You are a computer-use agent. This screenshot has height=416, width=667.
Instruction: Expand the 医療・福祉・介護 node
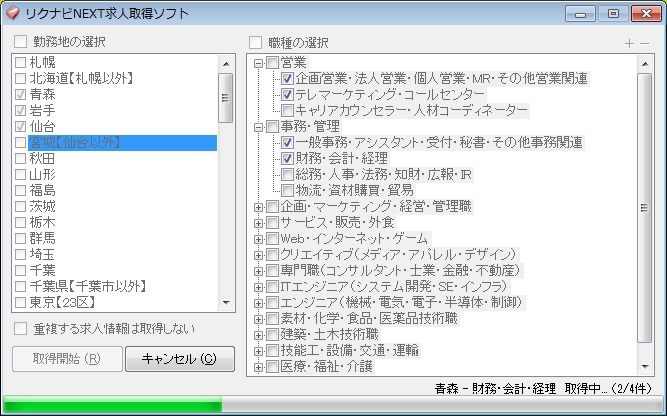(x=258, y=367)
